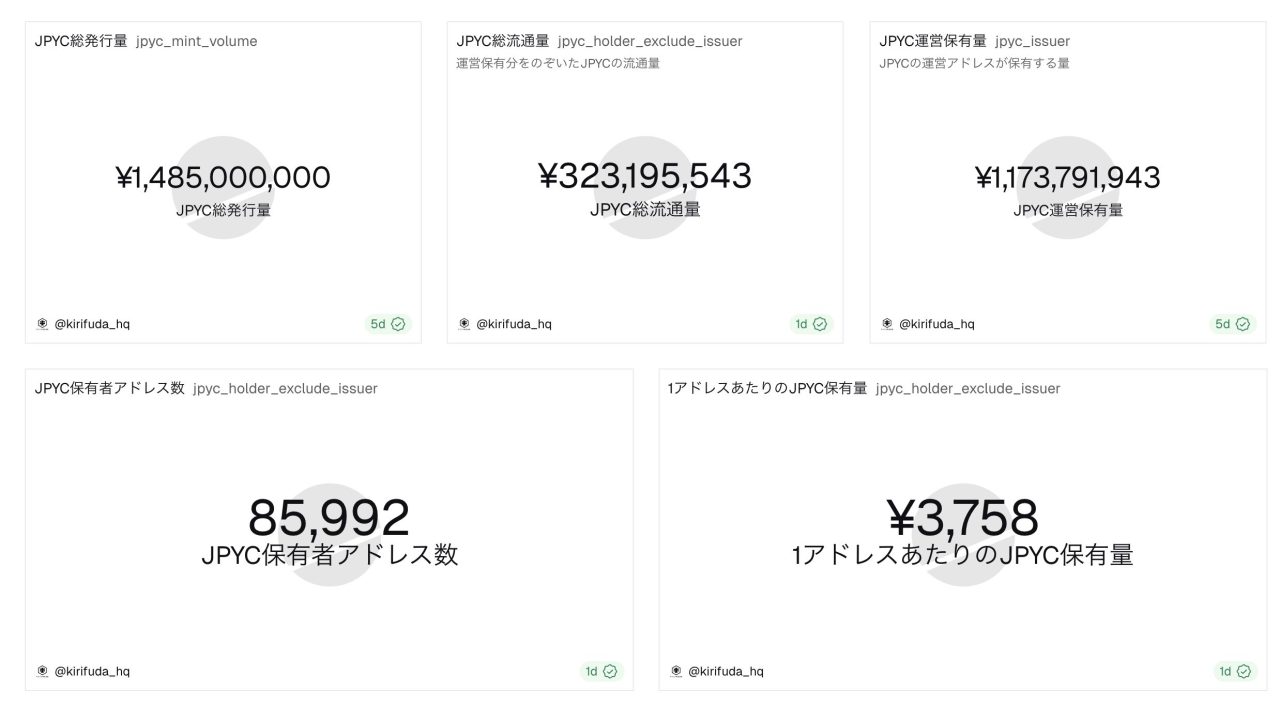Click the 1d checkmark badge in 1アドレスあたりのJPYC保有量 panel

click(x=1235, y=671)
